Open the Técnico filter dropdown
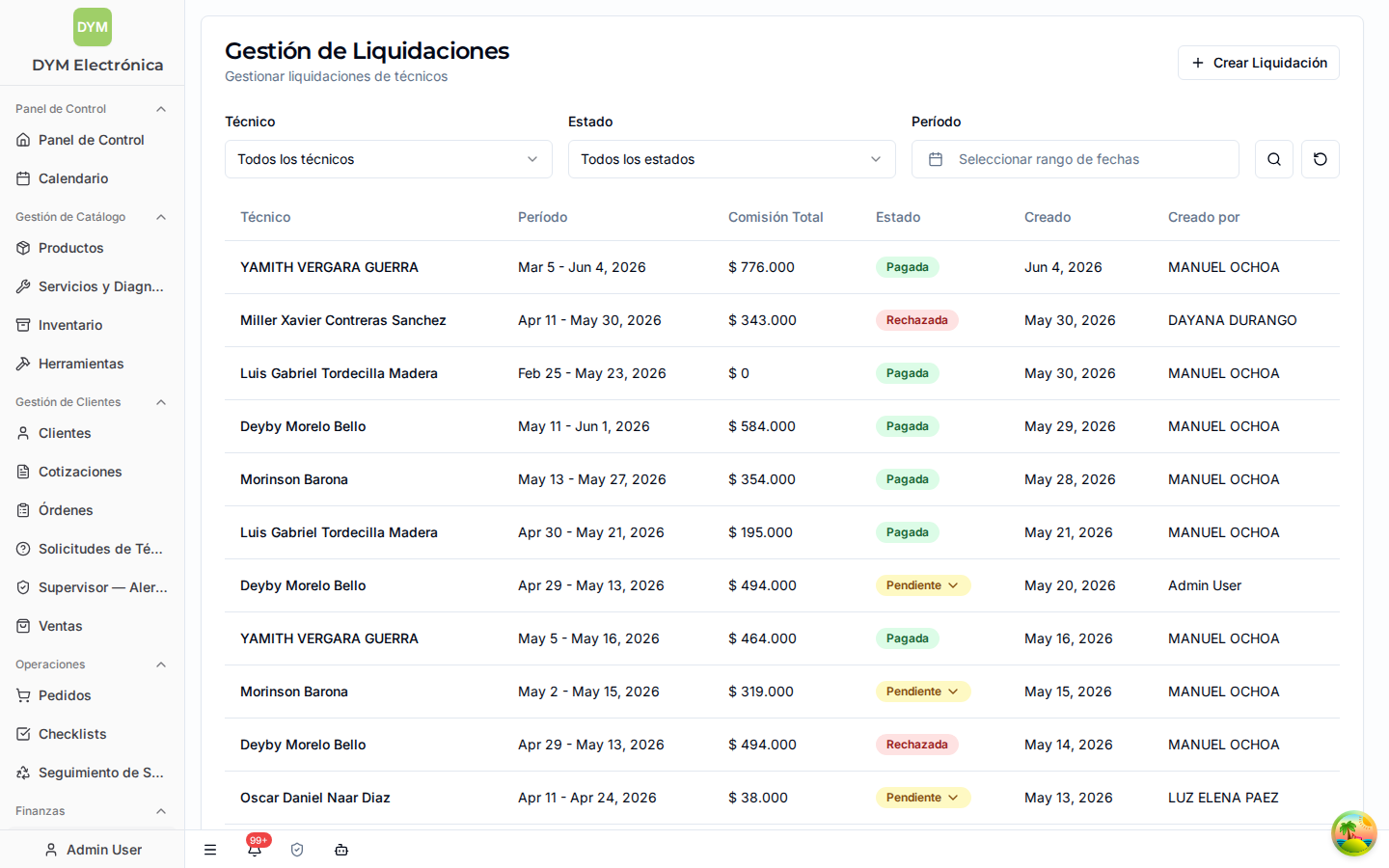Screen dimensions: 1389x868 pos(389,159)
